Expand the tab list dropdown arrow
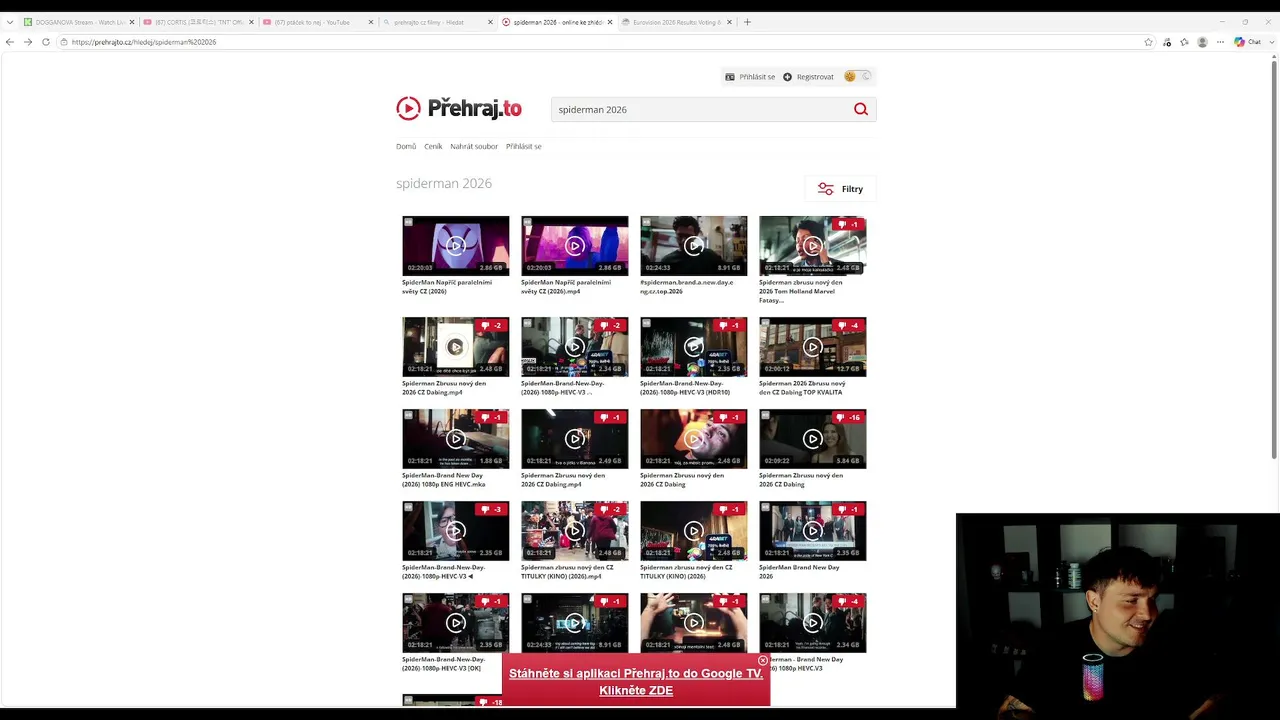Image resolution: width=1280 pixels, height=720 pixels. pos(10,22)
